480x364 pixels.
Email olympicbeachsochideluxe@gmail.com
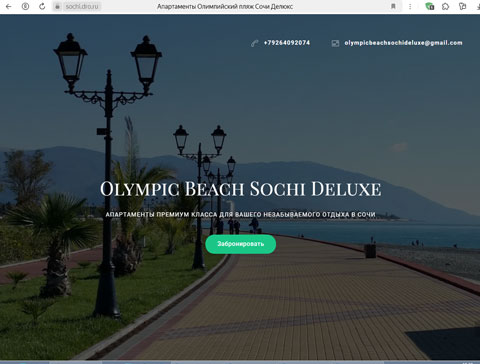(403, 43)
